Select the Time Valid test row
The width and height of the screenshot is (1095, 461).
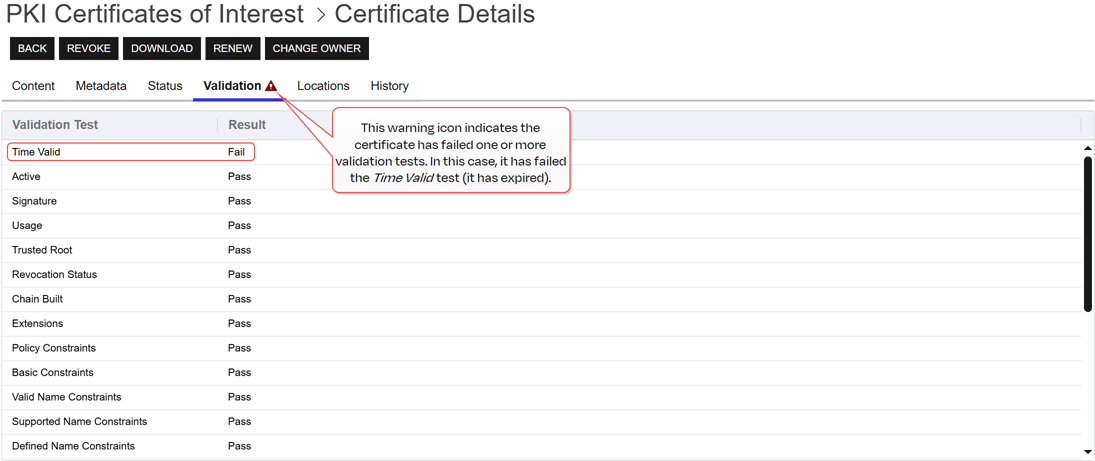pos(36,152)
